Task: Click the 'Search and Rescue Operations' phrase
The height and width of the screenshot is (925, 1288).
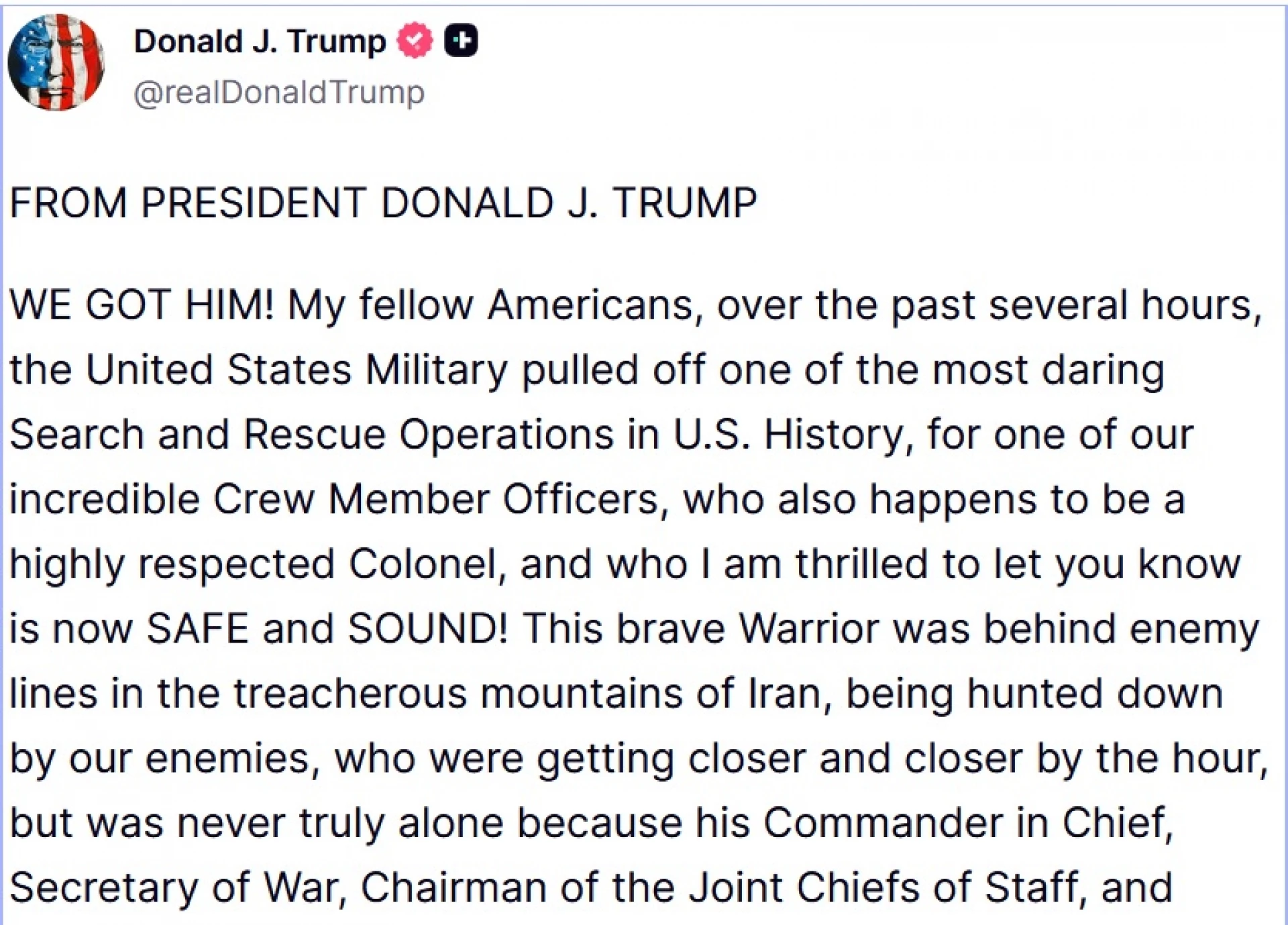Action: coord(311,434)
